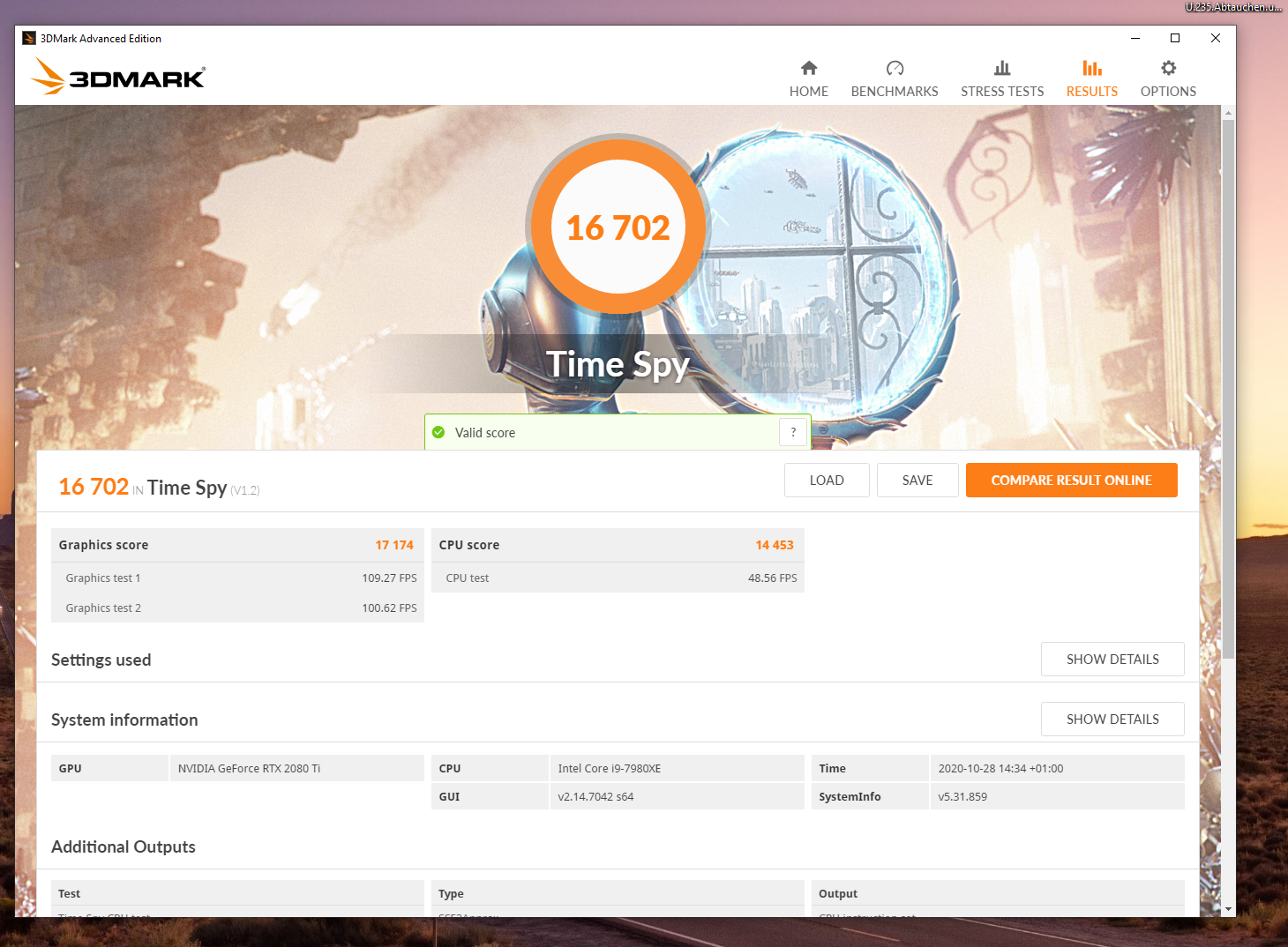Click Intel Core i9-7980XE cell
This screenshot has width=1288, height=947.
pos(677,768)
